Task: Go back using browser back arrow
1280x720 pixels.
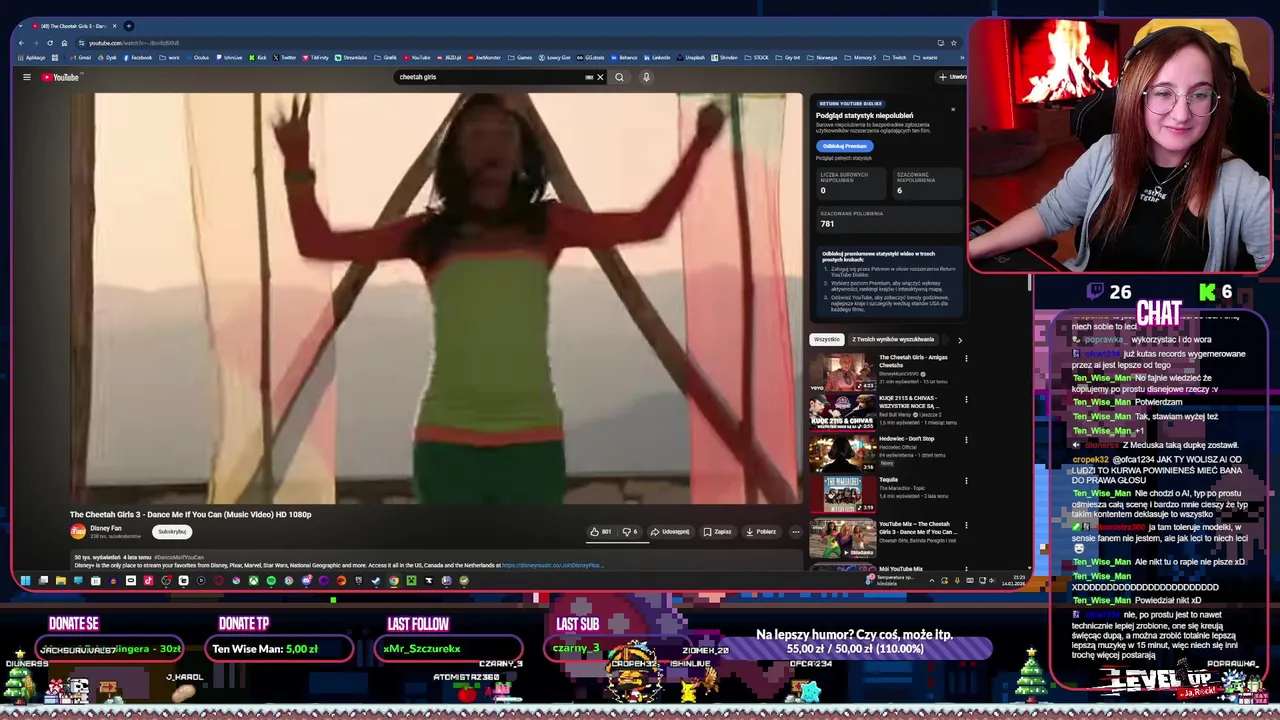Action: (x=21, y=43)
